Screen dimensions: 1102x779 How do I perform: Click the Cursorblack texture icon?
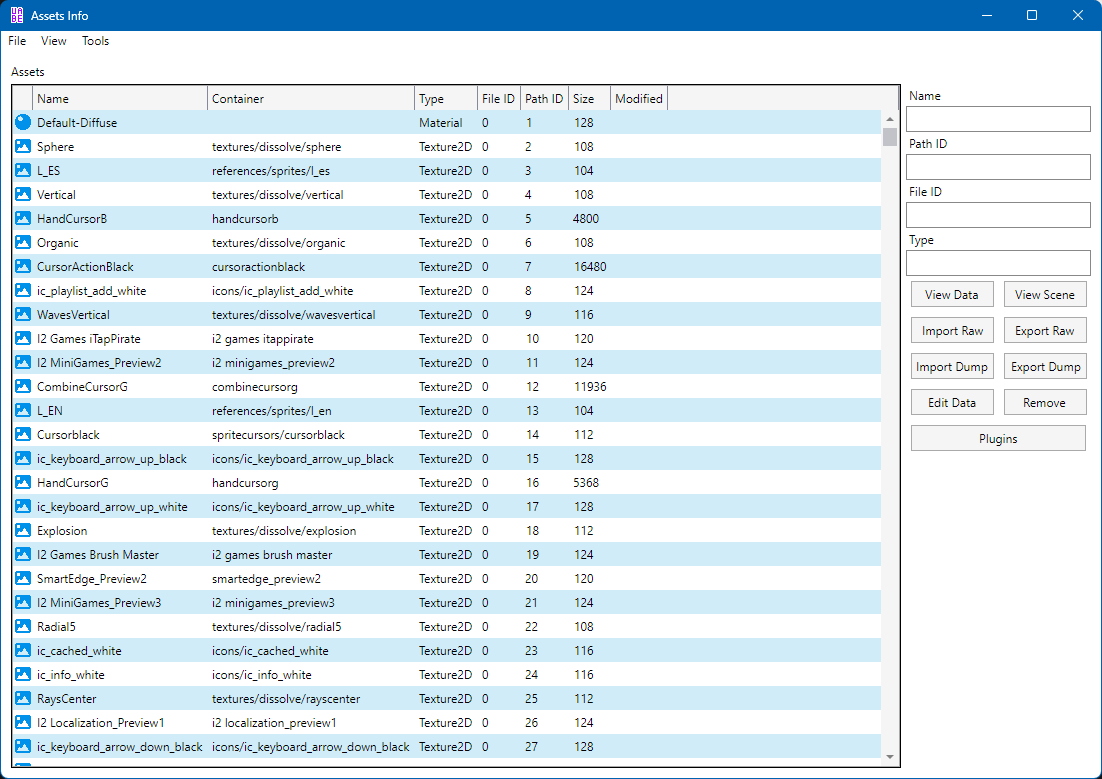pos(23,434)
